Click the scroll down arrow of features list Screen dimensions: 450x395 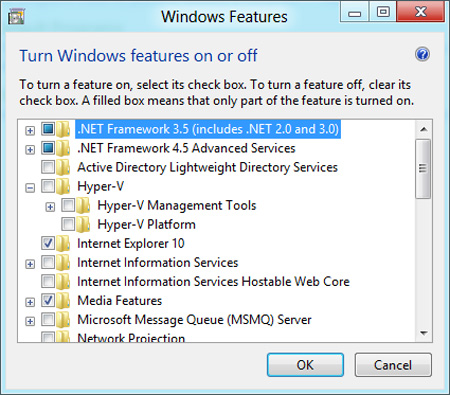tap(424, 333)
